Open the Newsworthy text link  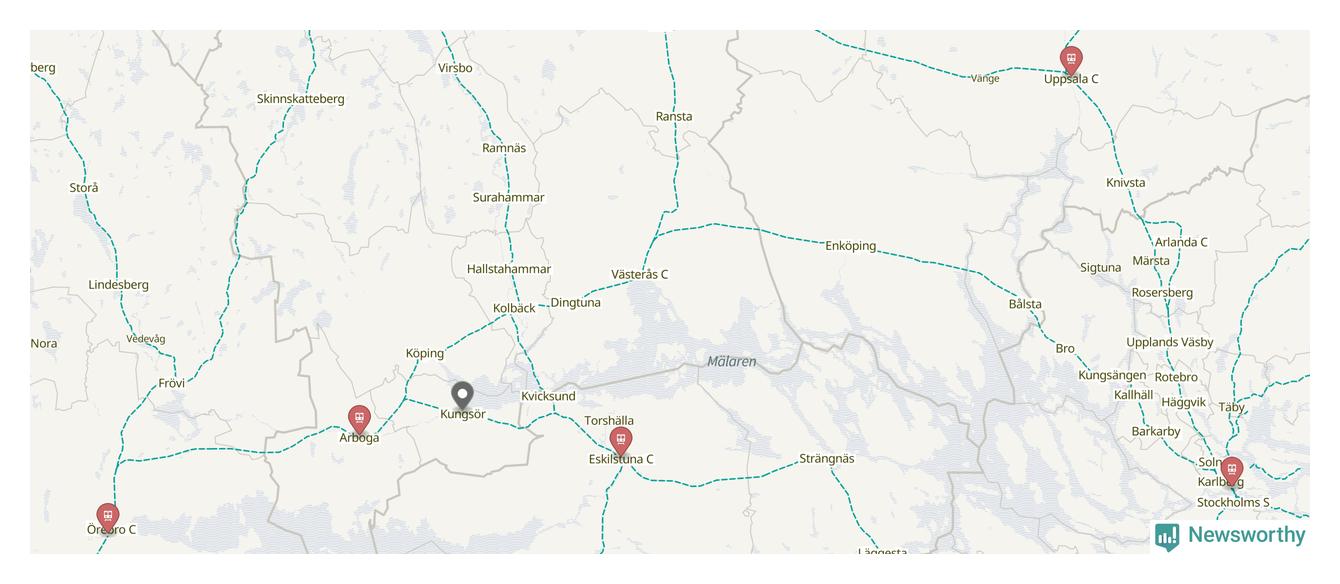pyautogui.click(x=1246, y=535)
